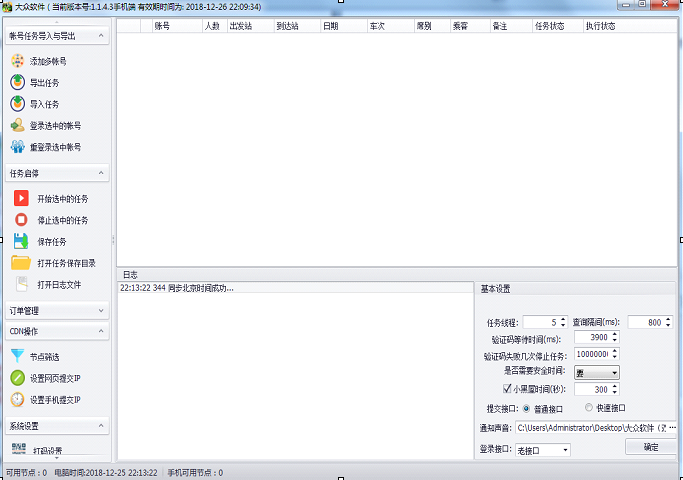Viewport: 683px width, 480px height.
Task: Click the 到达站 column header
Action: pyautogui.click(x=298, y=26)
